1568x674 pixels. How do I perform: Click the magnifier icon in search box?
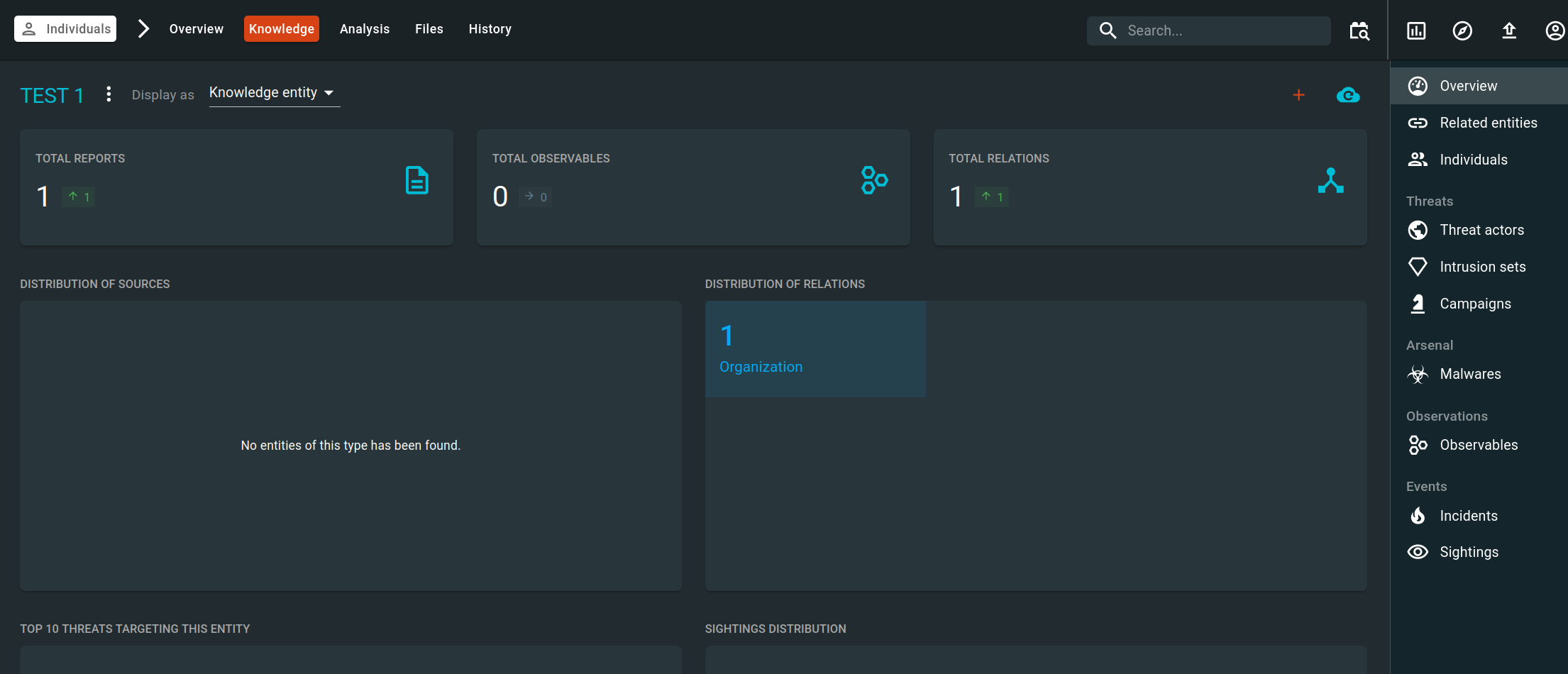click(1108, 31)
